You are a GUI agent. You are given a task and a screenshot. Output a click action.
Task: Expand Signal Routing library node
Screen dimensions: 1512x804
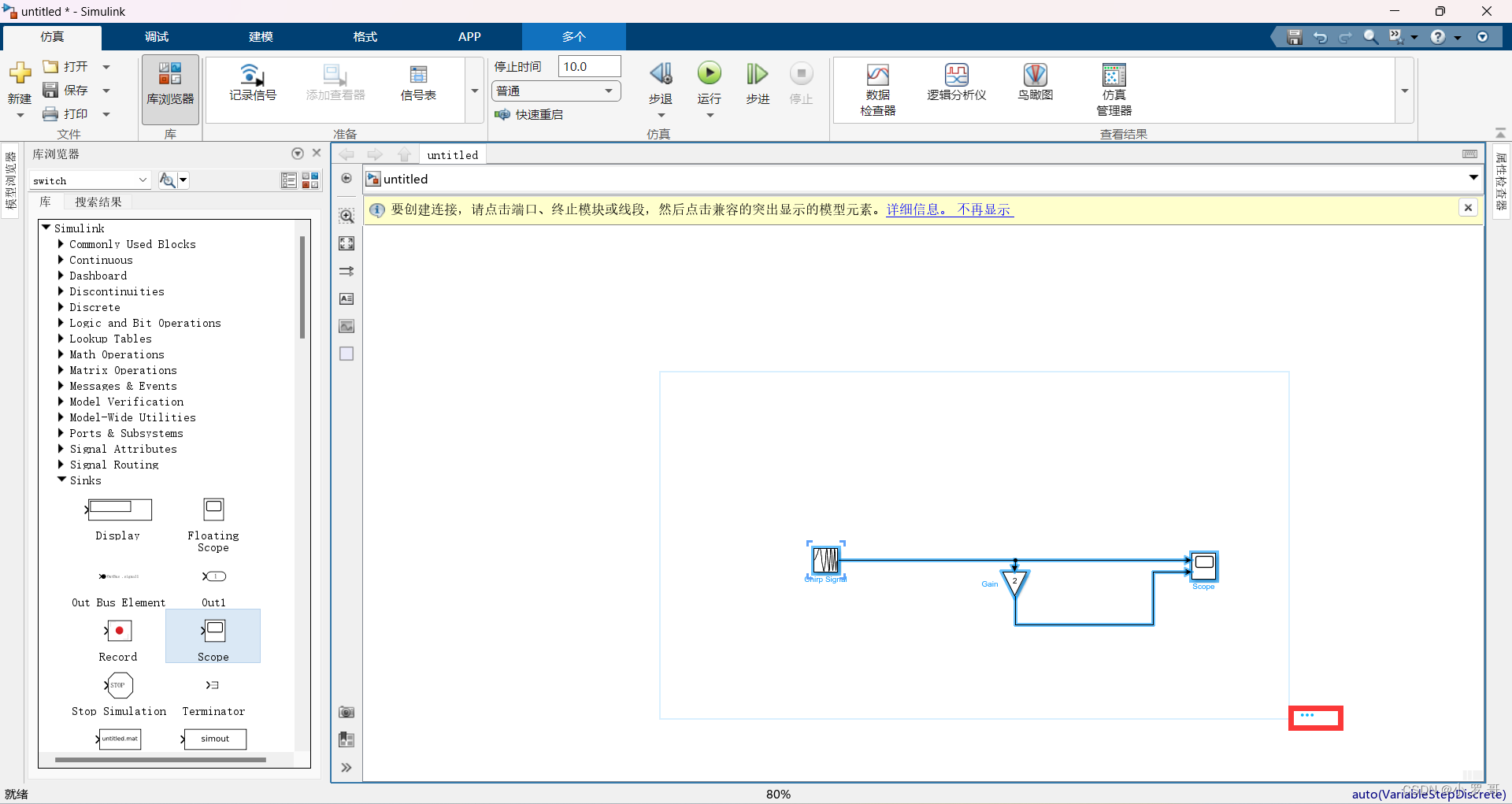[x=61, y=465]
